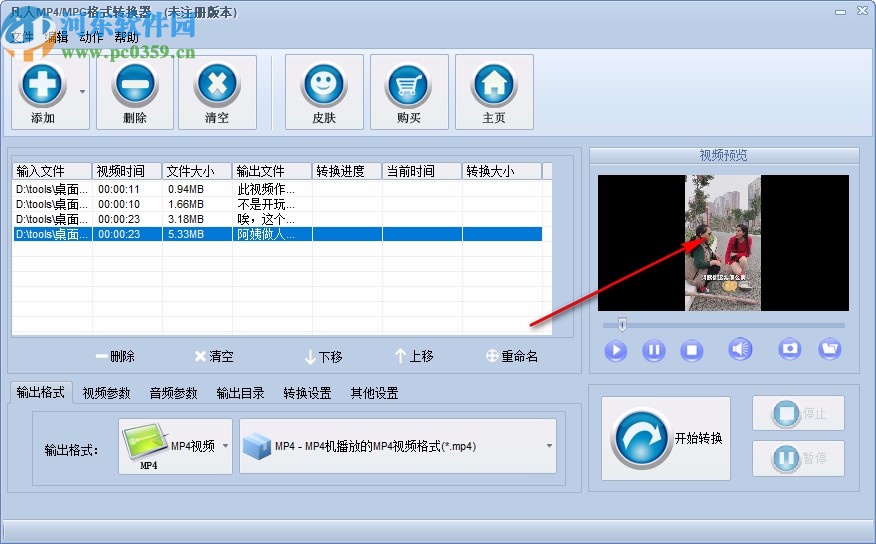The width and height of the screenshot is (876, 544).
Task: Switch to the 输出格式 tab
Action: pyautogui.click(x=40, y=393)
